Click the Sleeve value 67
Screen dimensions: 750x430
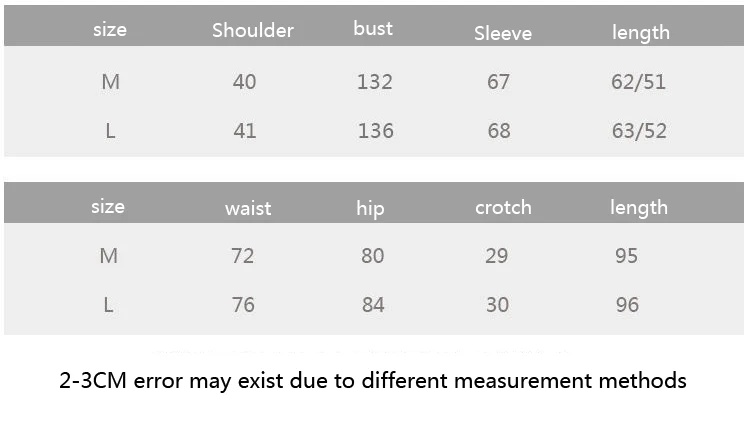coord(498,82)
